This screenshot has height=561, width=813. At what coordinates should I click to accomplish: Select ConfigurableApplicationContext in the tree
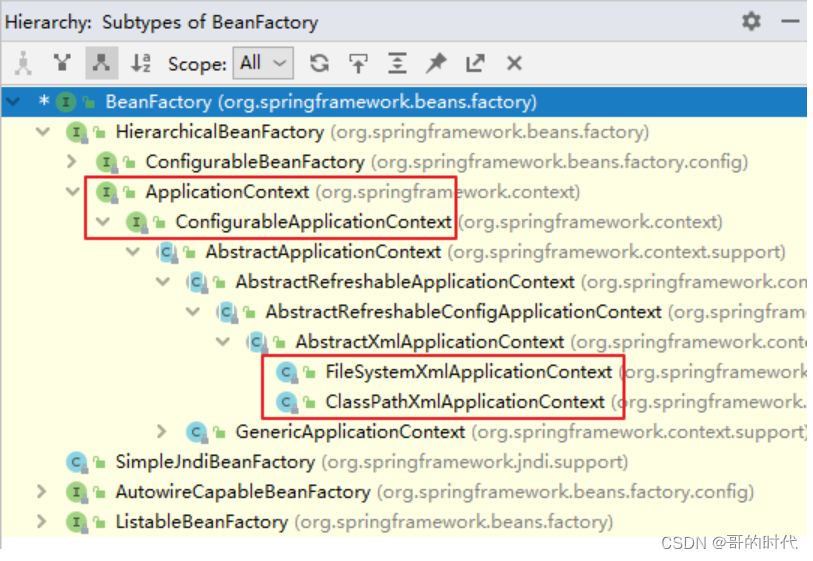[404, 222]
